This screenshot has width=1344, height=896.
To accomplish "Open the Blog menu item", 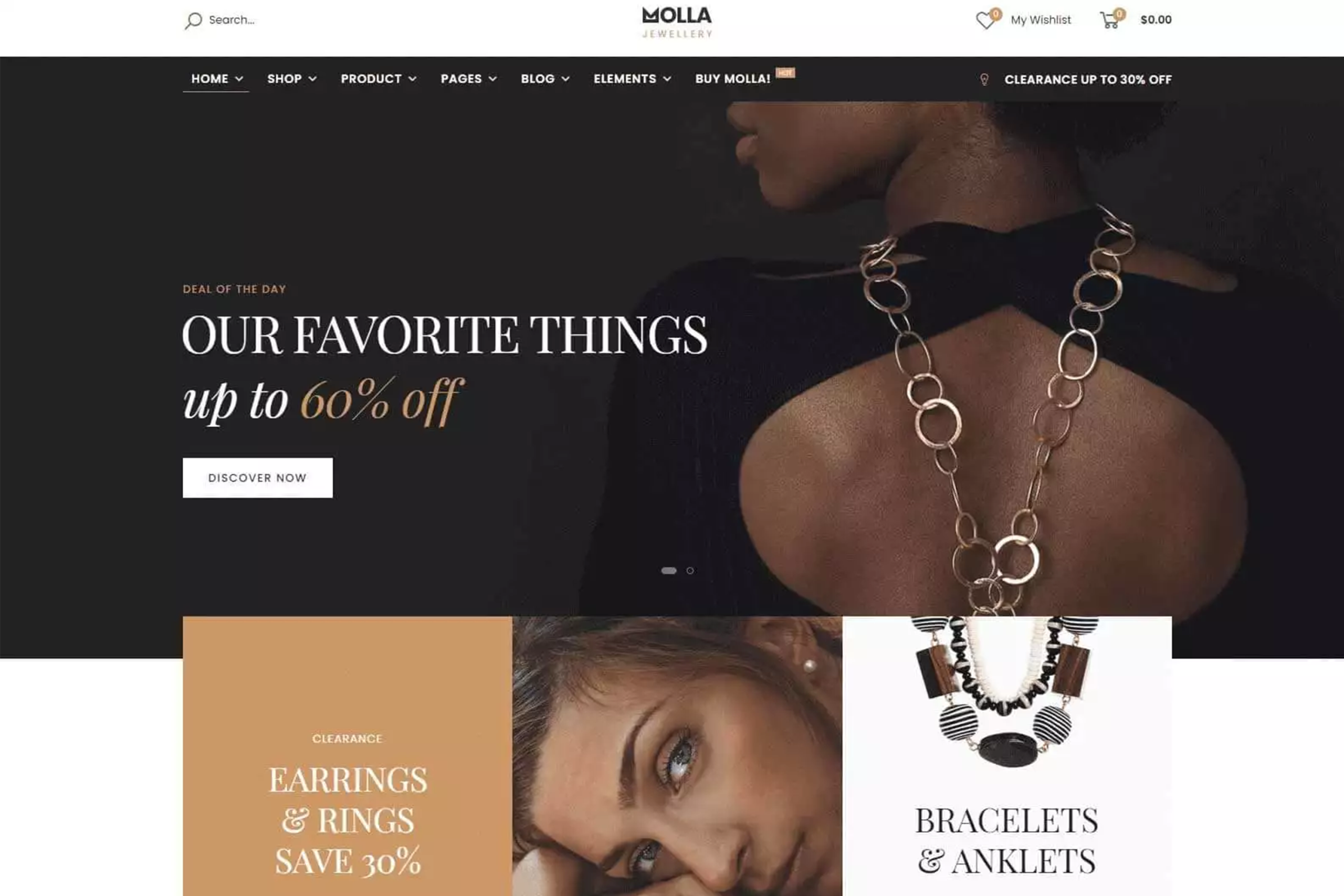I will tap(545, 79).
